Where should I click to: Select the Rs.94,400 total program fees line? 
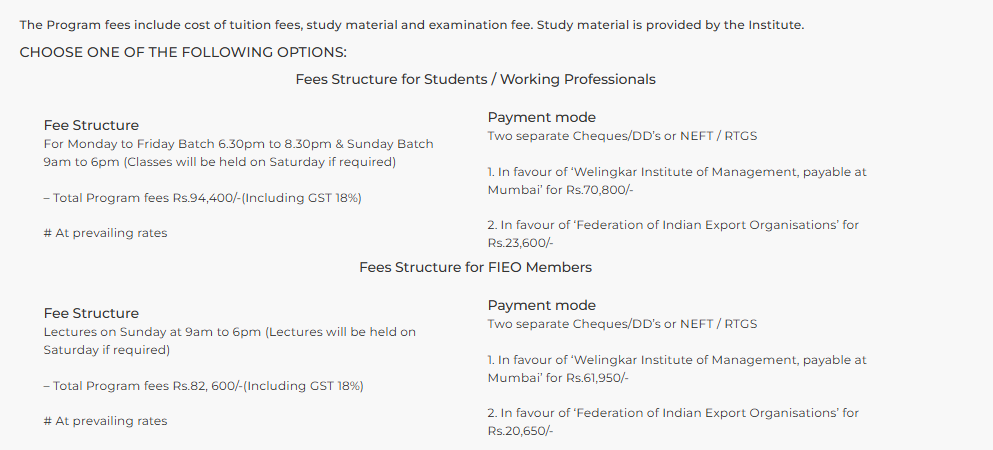click(x=202, y=198)
